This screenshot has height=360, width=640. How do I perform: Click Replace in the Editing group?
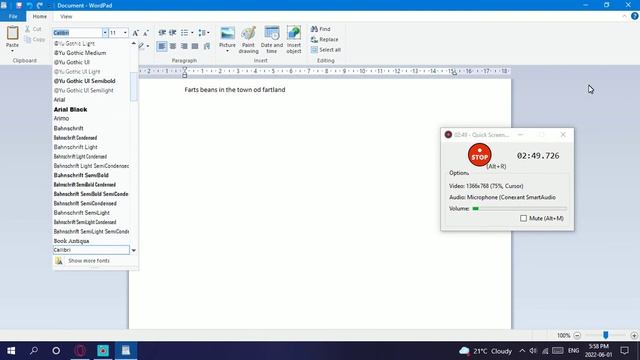[324, 40]
